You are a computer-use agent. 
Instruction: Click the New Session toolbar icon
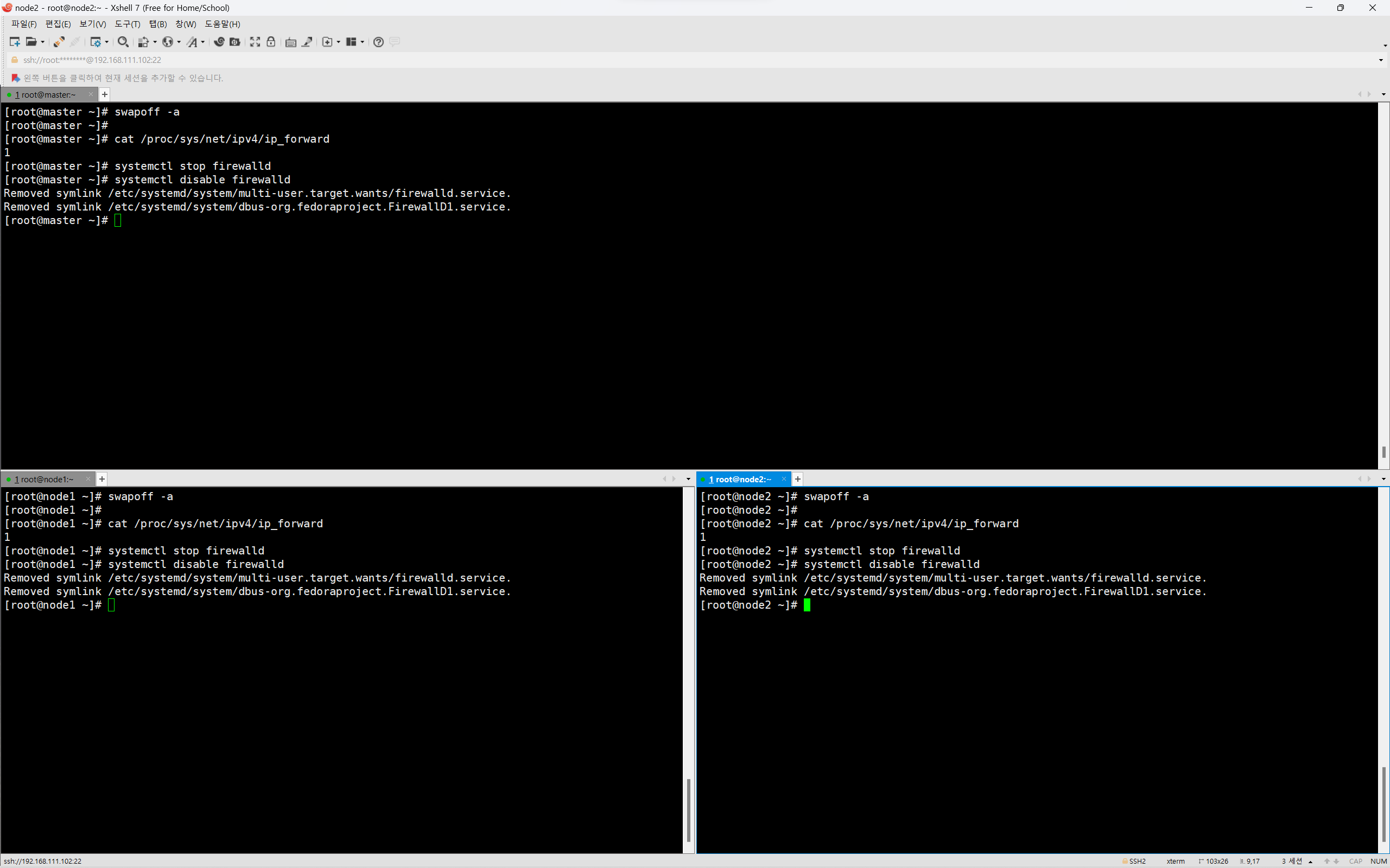[x=15, y=42]
